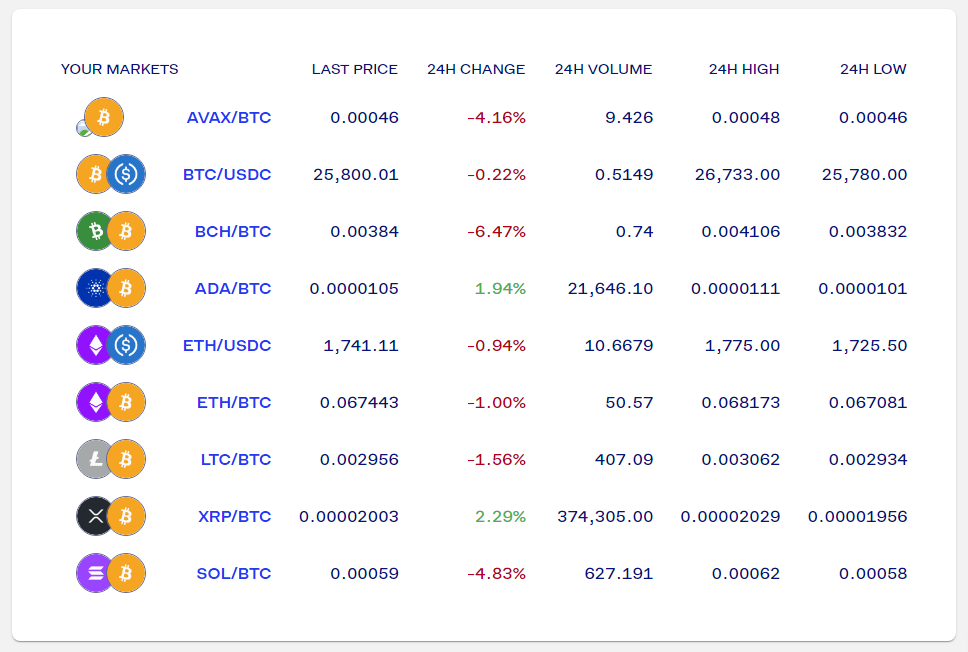
Task: Click the Litecoin LTC pair icon
Action: 111,459
